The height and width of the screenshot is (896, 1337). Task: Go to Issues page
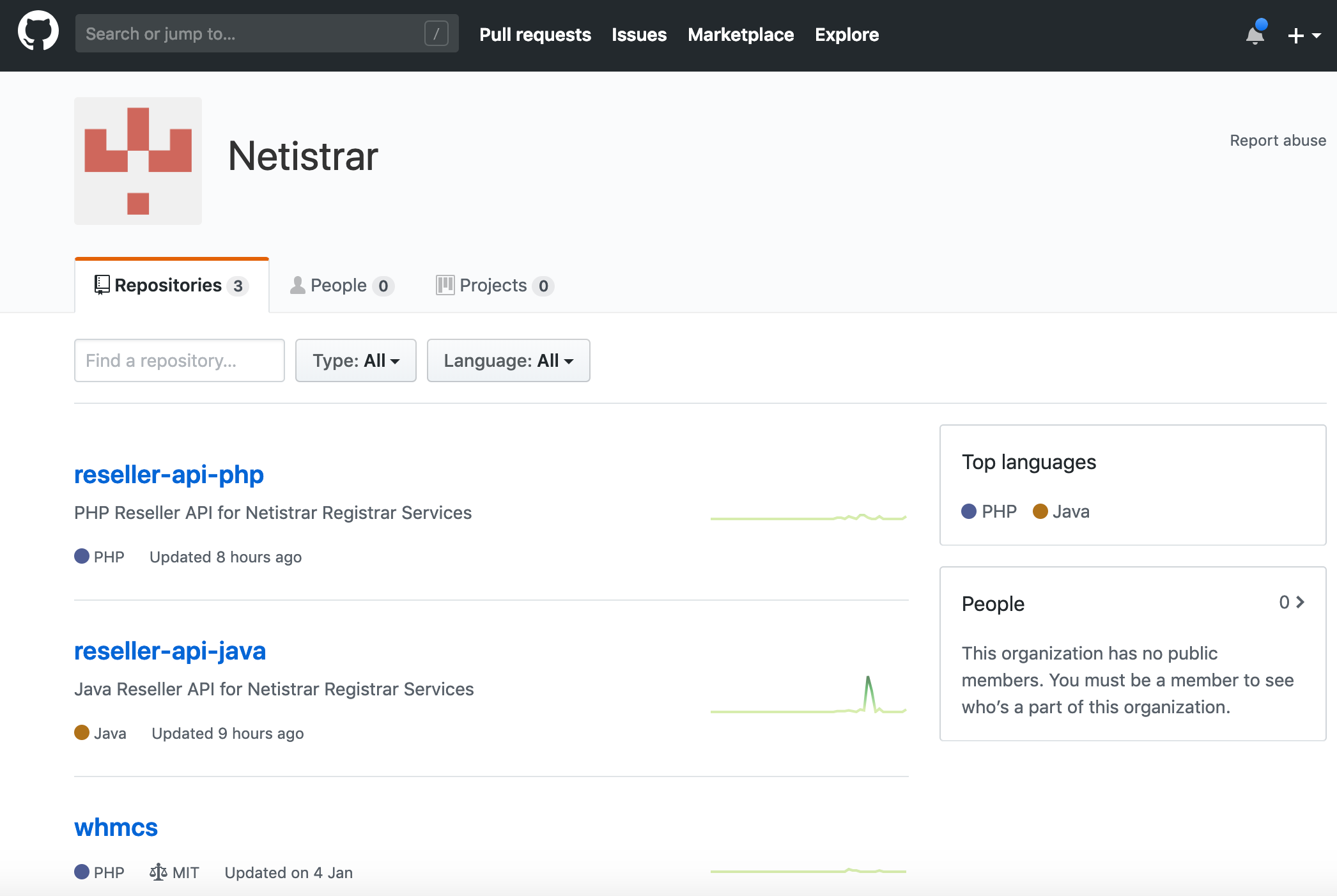click(x=639, y=35)
